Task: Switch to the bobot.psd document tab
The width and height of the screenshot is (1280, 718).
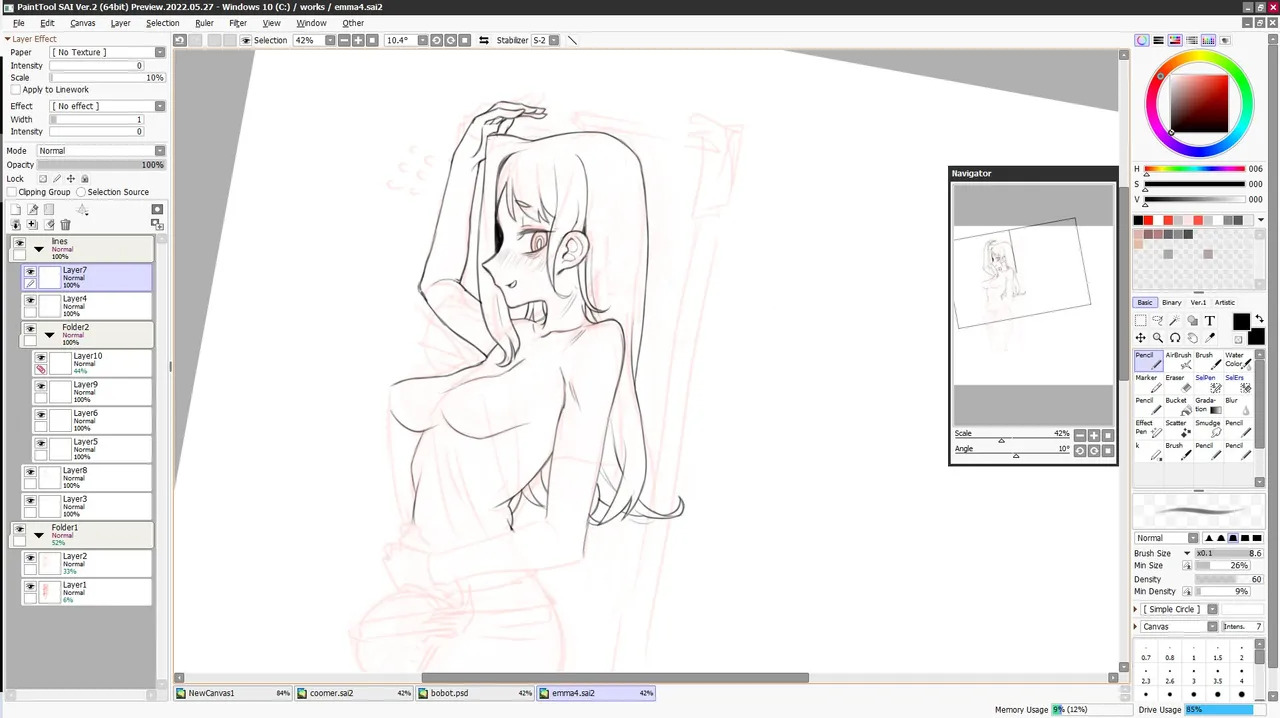Action: (x=475, y=693)
